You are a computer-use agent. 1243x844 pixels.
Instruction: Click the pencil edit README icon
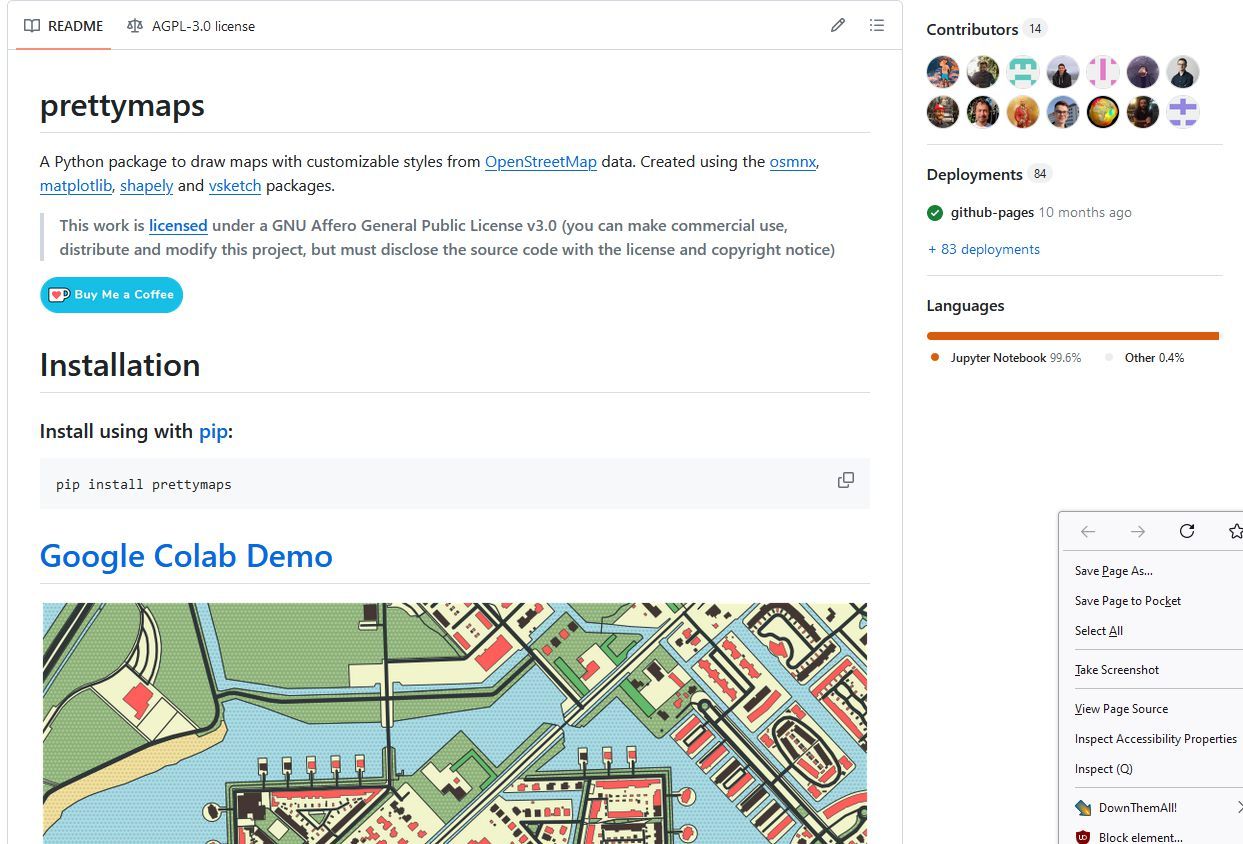tap(838, 25)
